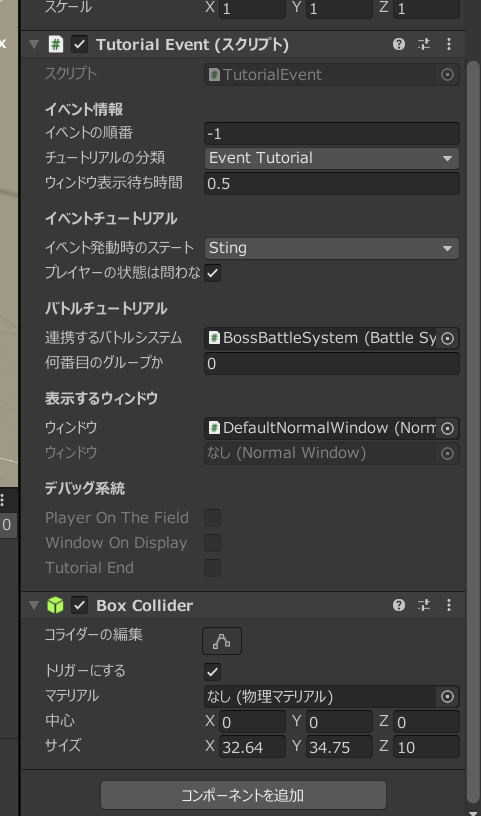The height and width of the screenshot is (816, 481).
Task: Open the Box Collider component's more-options menu
Action: tap(449, 605)
